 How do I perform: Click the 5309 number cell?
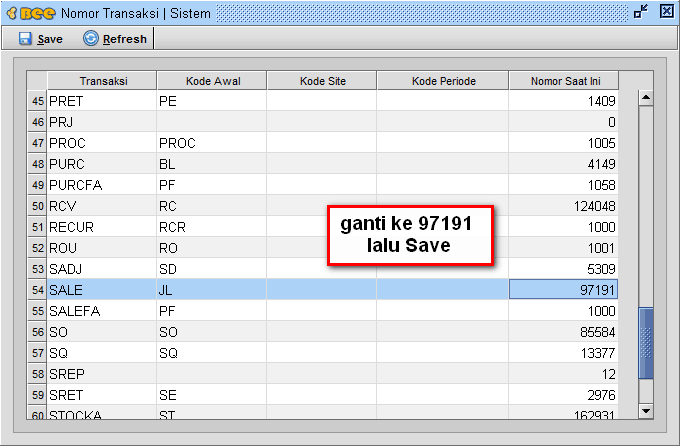pos(563,269)
